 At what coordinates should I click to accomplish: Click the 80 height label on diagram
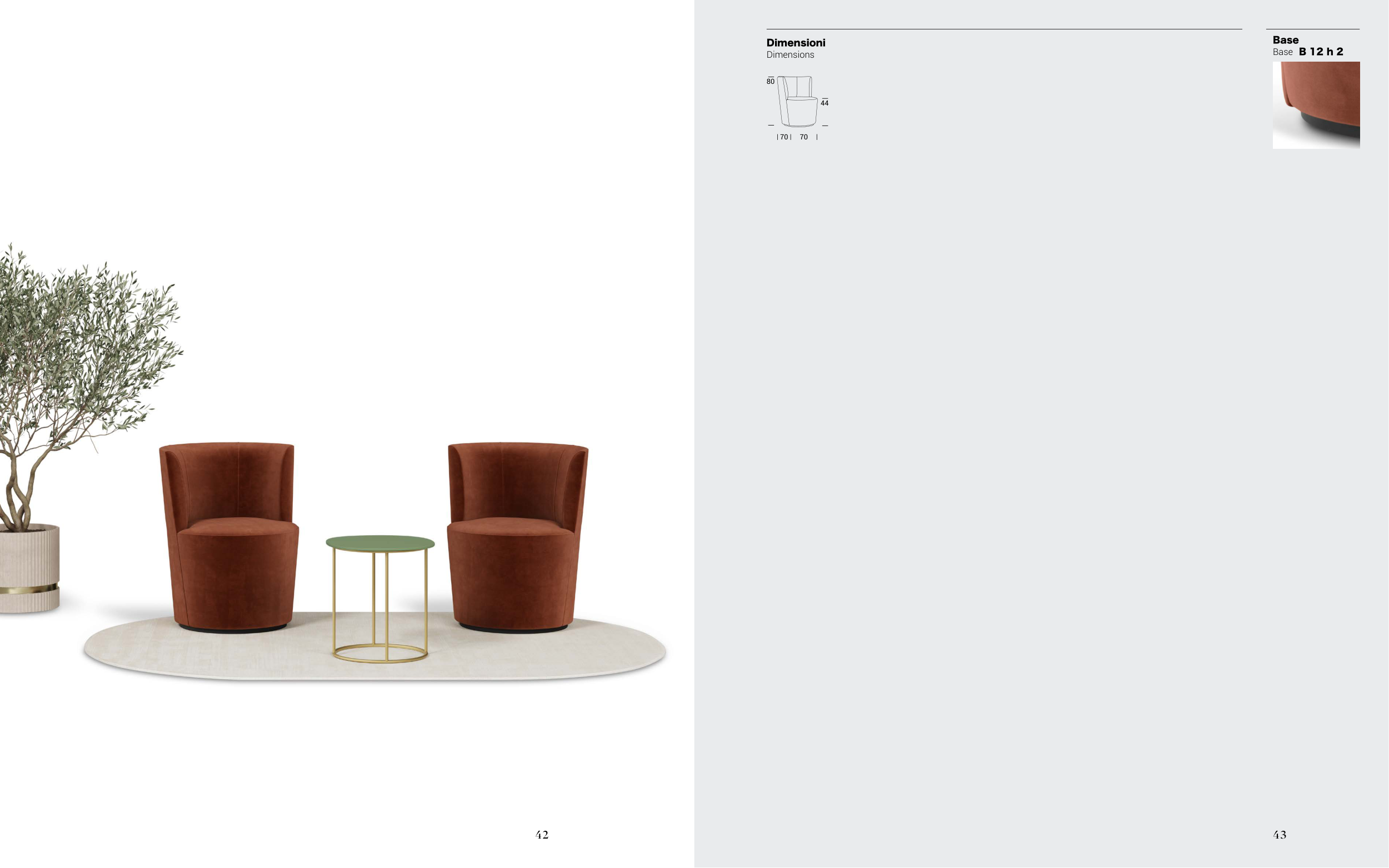pos(770,82)
